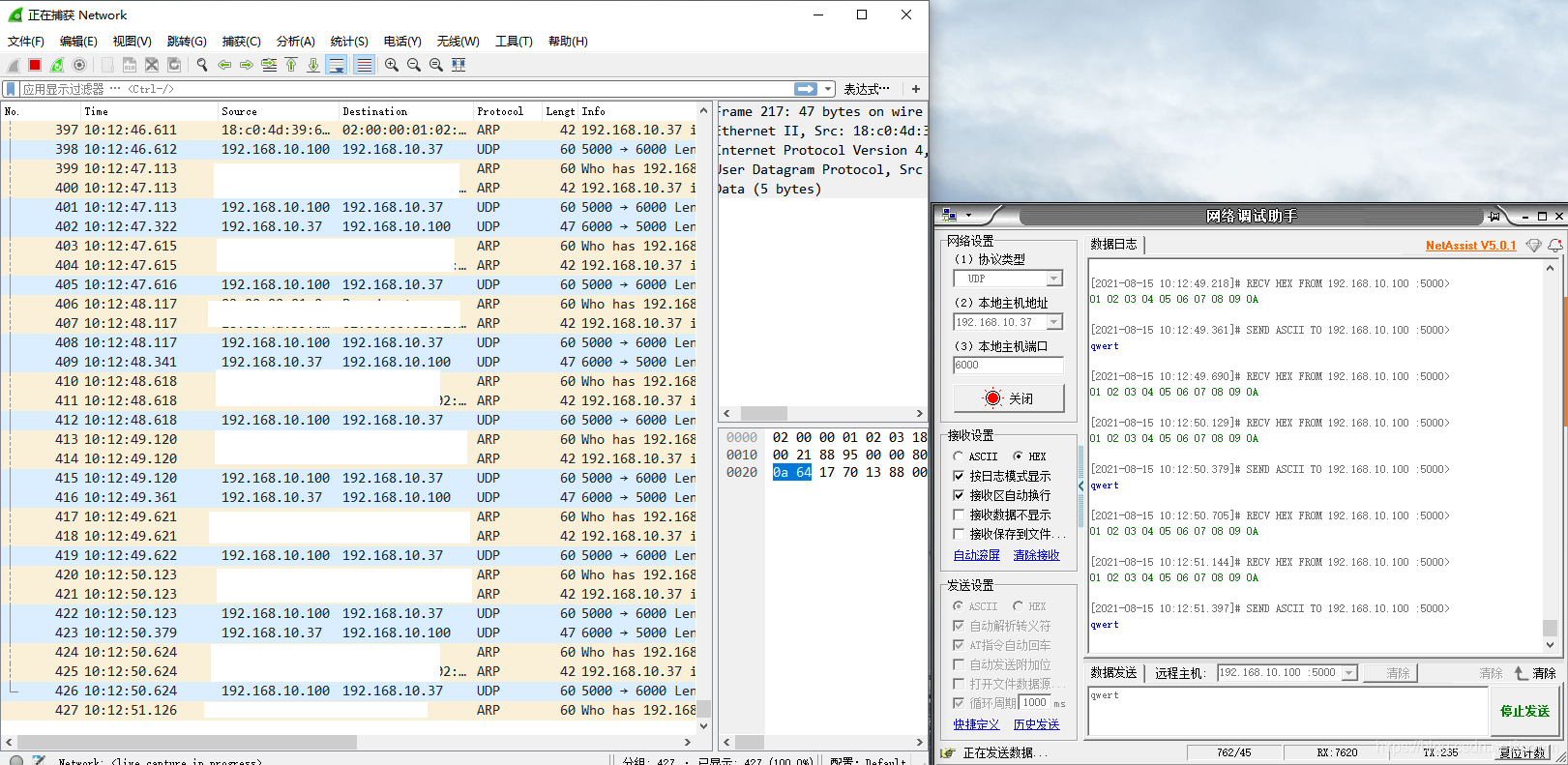Click 复位计数 button
Screen dimensions: 1568x765
[x=1524, y=752]
